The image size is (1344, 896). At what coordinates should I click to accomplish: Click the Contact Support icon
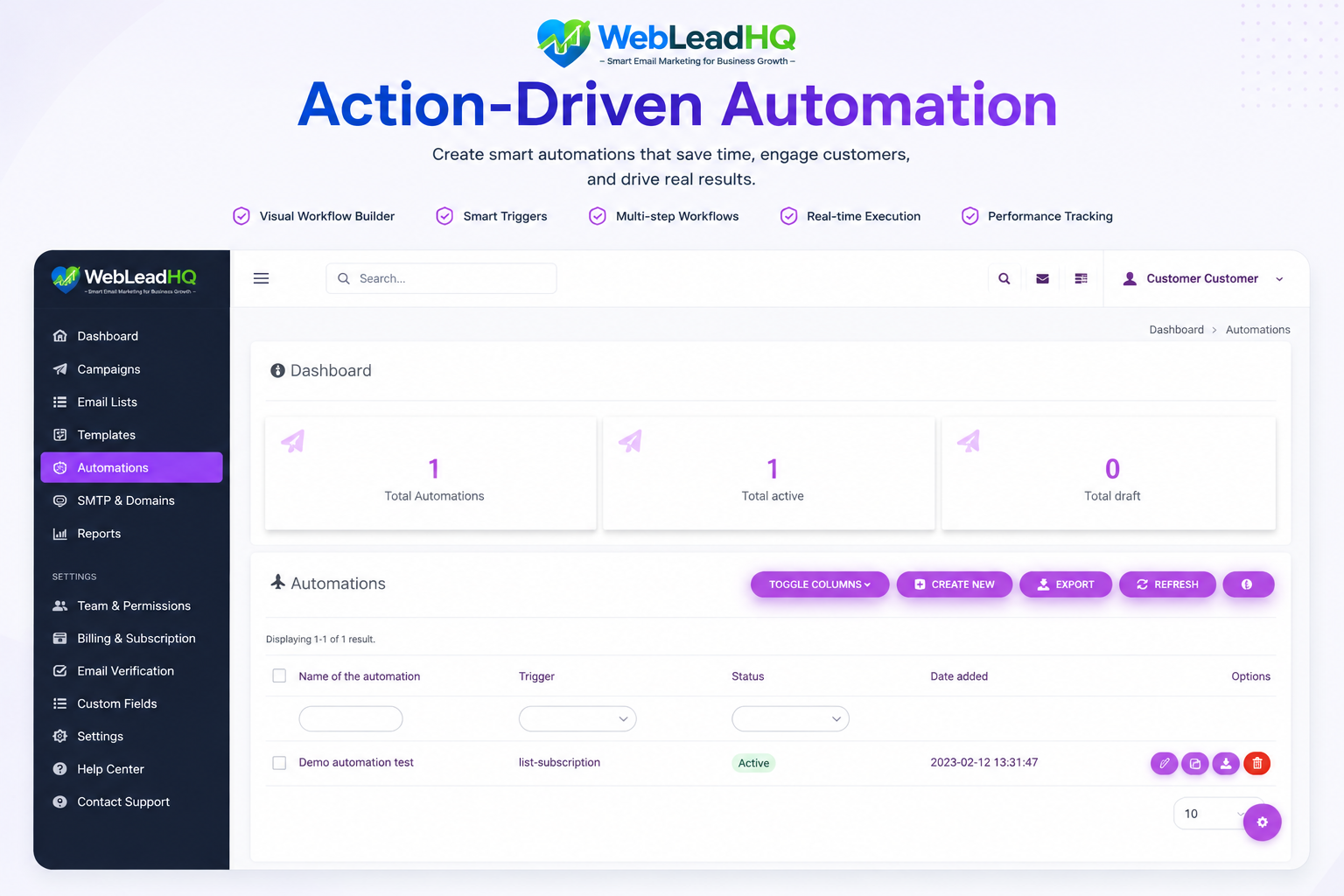pos(59,801)
